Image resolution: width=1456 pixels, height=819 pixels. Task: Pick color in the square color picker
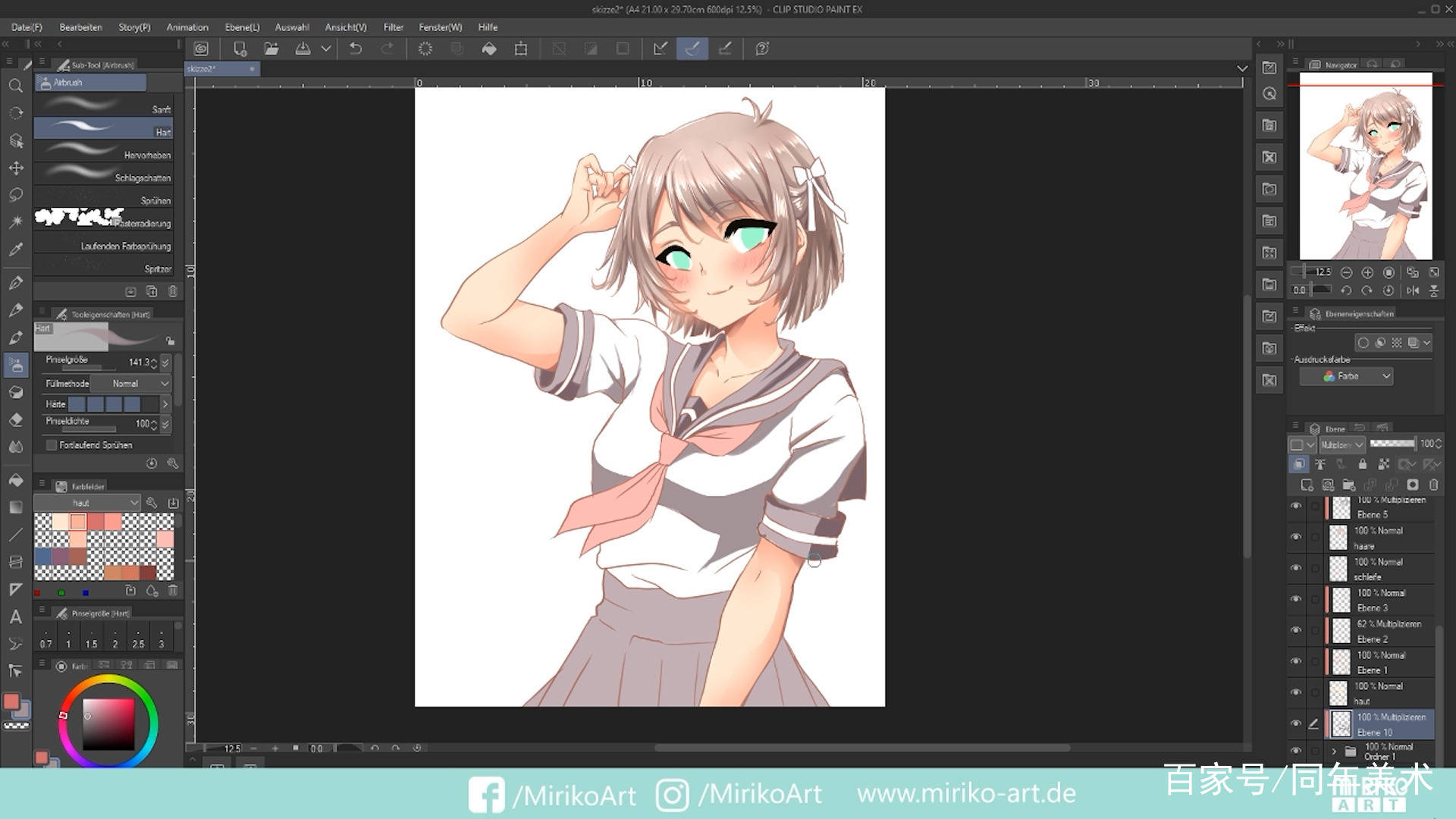tap(108, 724)
